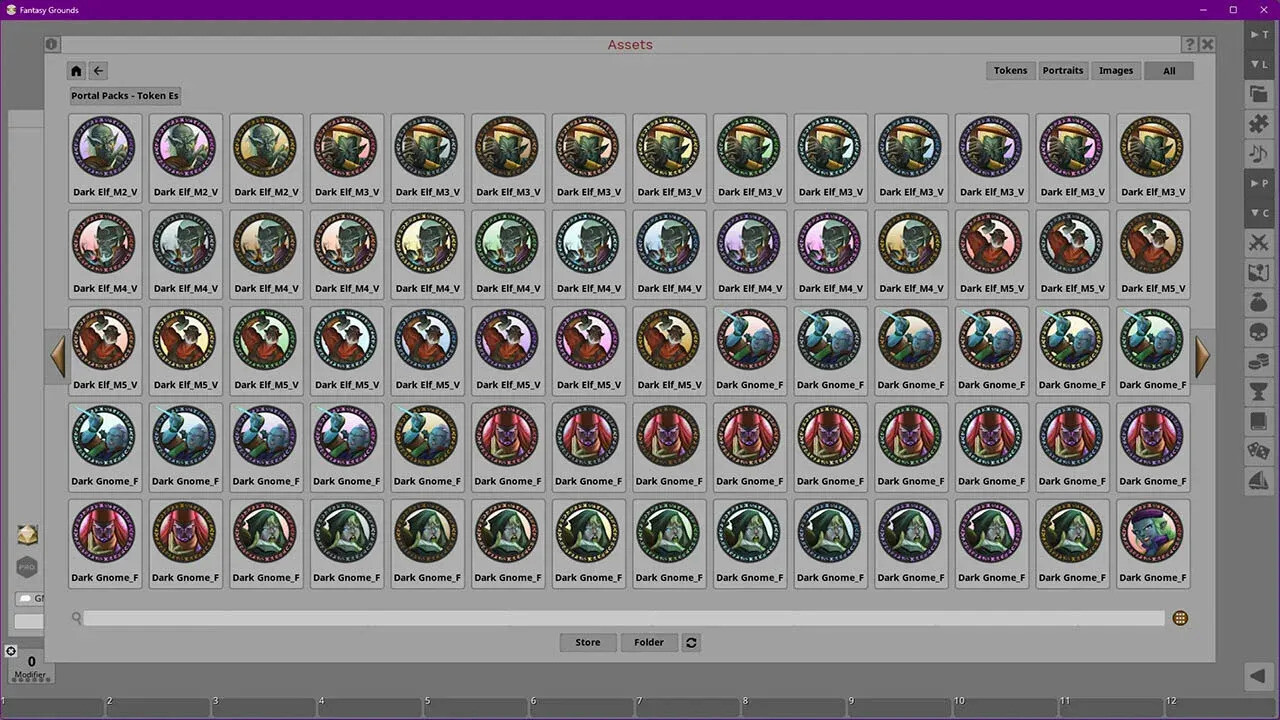Image resolution: width=1280 pixels, height=720 pixels.
Task: Open Tables with the dice sidebar icon
Action: [x=1258, y=451]
